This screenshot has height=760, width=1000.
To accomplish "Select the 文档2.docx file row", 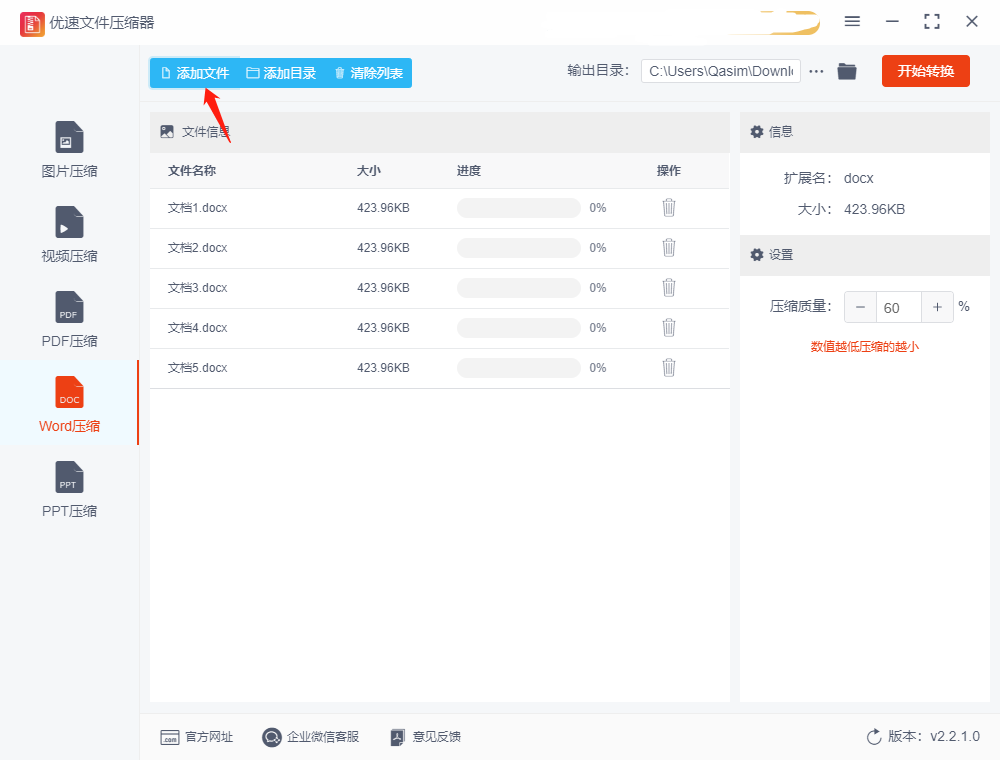I will 439,248.
